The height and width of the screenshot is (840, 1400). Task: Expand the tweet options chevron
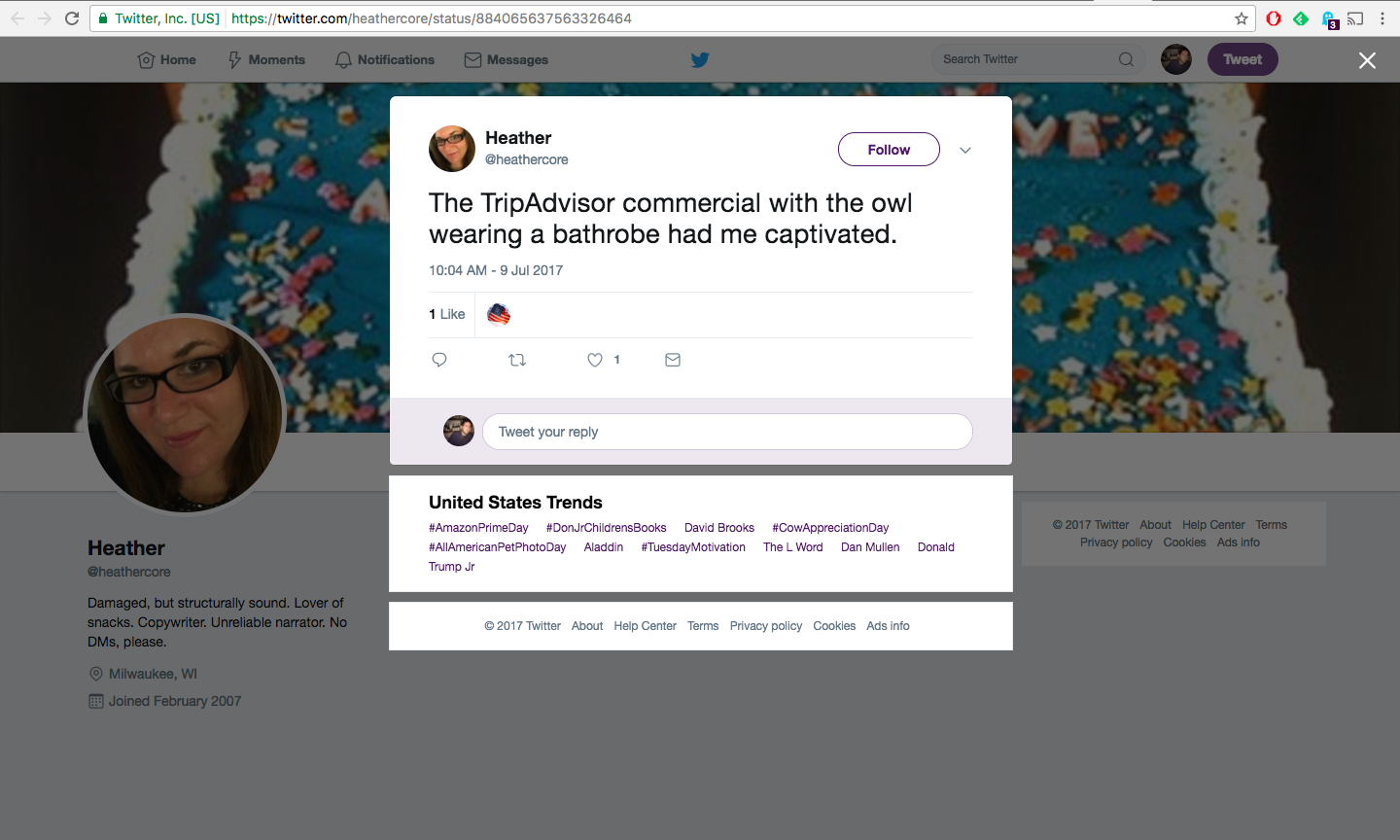click(965, 150)
